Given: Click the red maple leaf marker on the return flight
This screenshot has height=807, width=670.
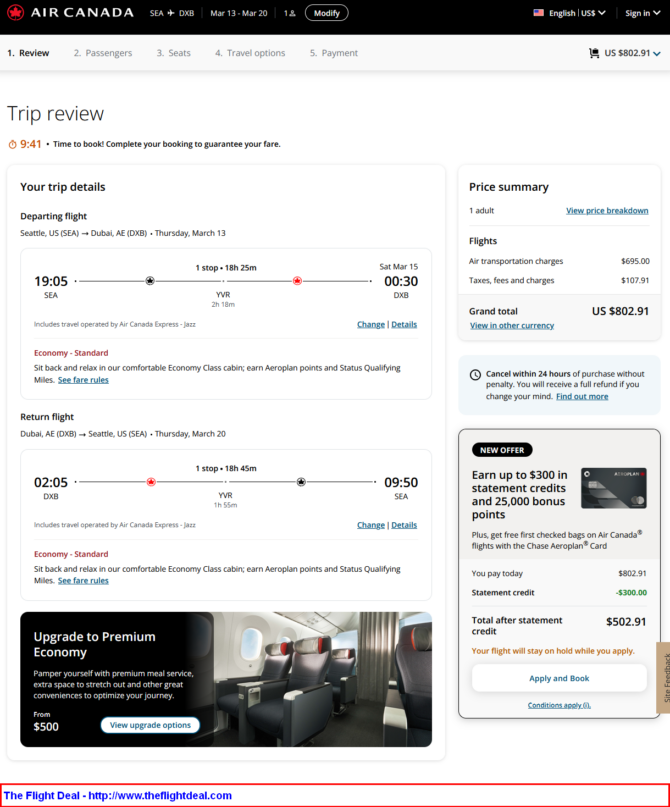Looking at the screenshot, I should pos(151,482).
